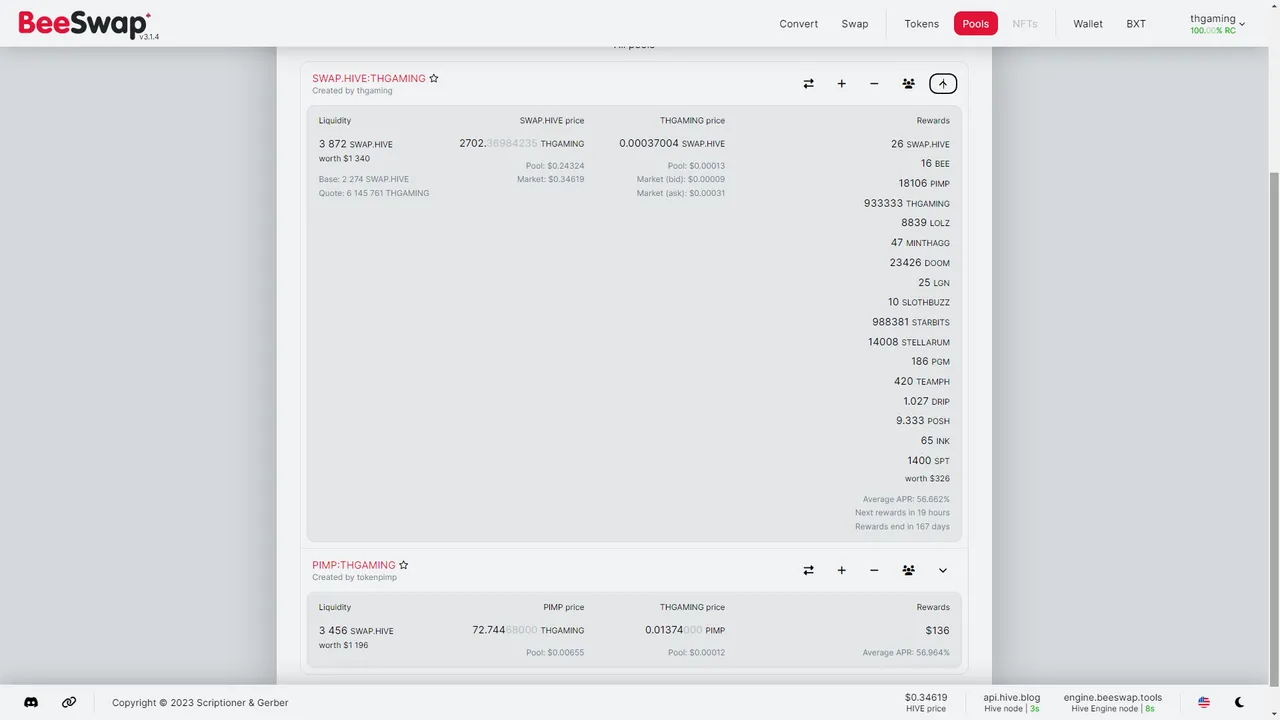Change language via the US flag icon
The height and width of the screenshot is (720, 1280).
point(1204,703)
